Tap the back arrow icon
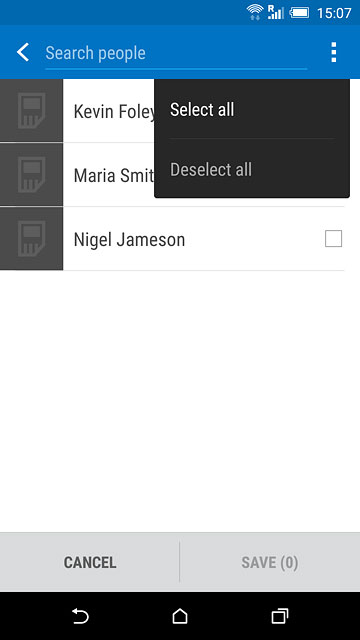Screen dimensions: 360x640 coord(23,53)
